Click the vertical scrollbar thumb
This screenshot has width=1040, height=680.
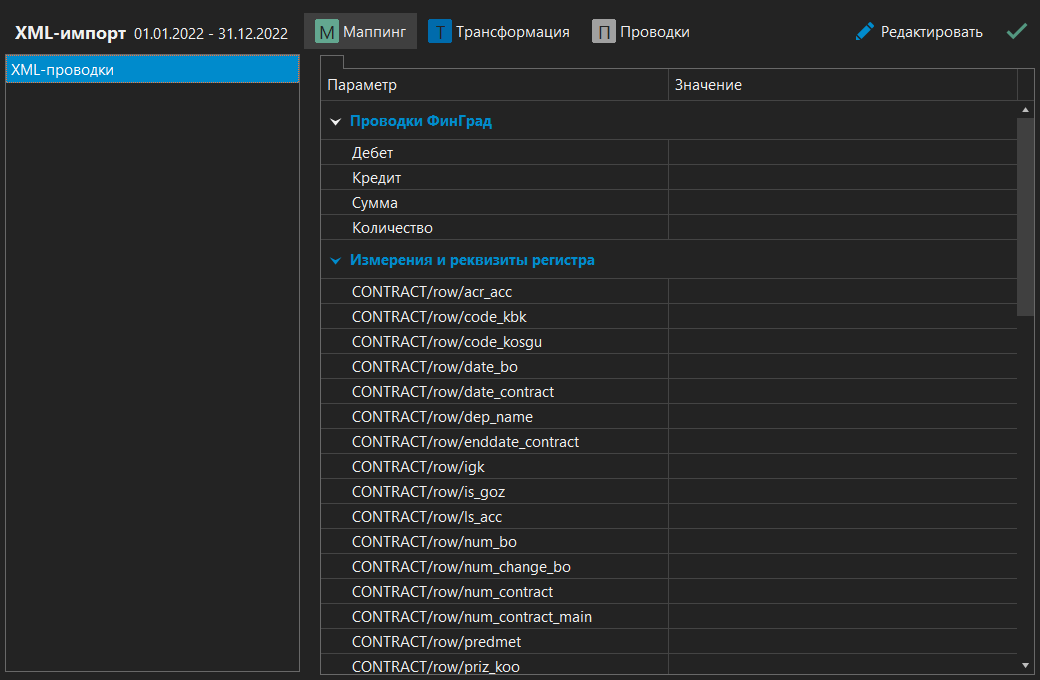click(1025, 215)
